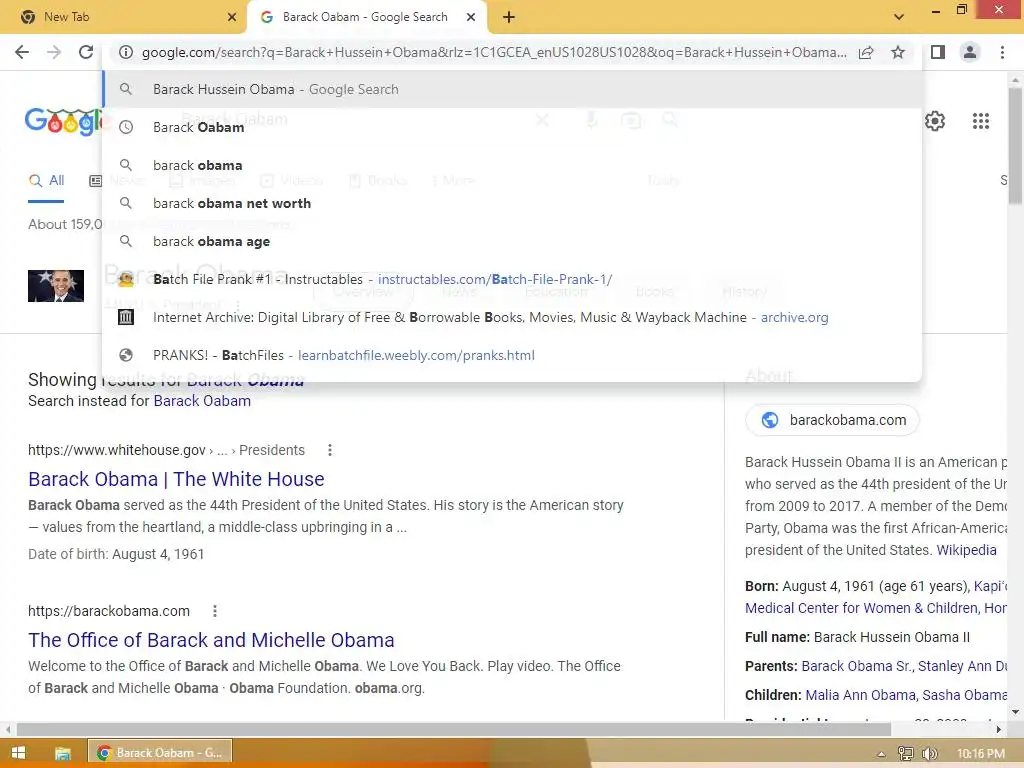Select the barack obama suggestion
This screenshot has width=1024, height=768.
coord(513,165)
